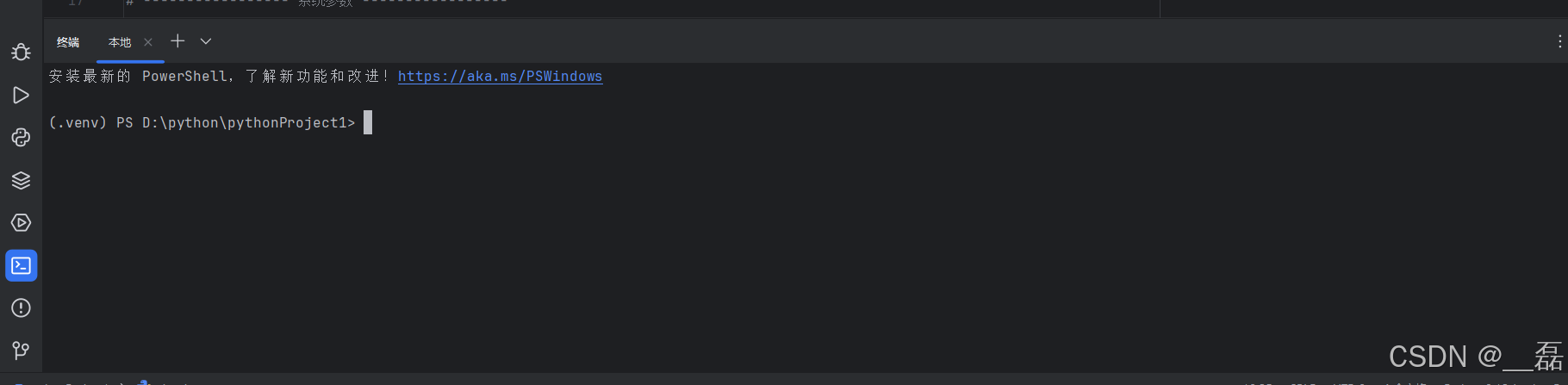Close the 本地 terminal session tab
Viewport: 1568px width, 385px height.
(148, 42)
